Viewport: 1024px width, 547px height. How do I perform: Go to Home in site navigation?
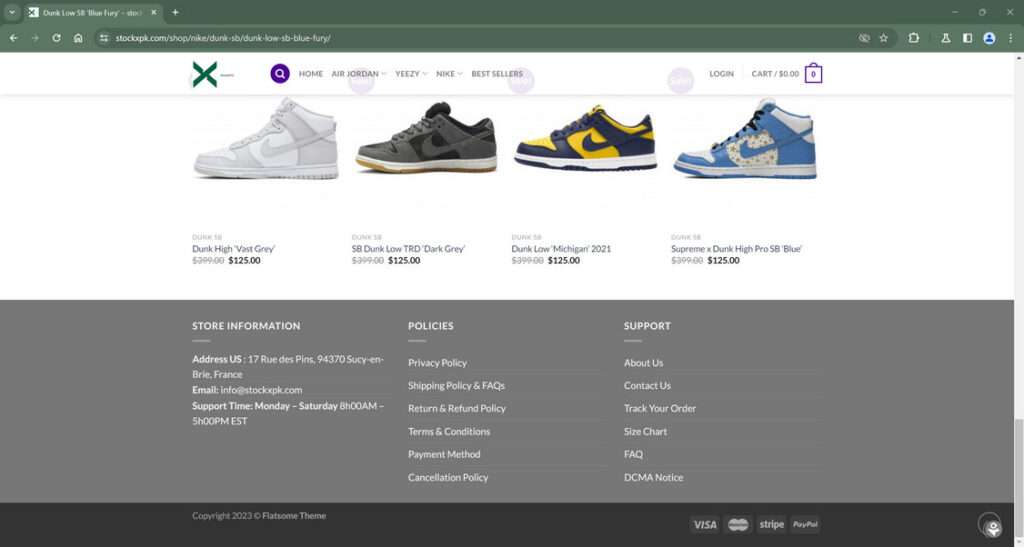311,74
